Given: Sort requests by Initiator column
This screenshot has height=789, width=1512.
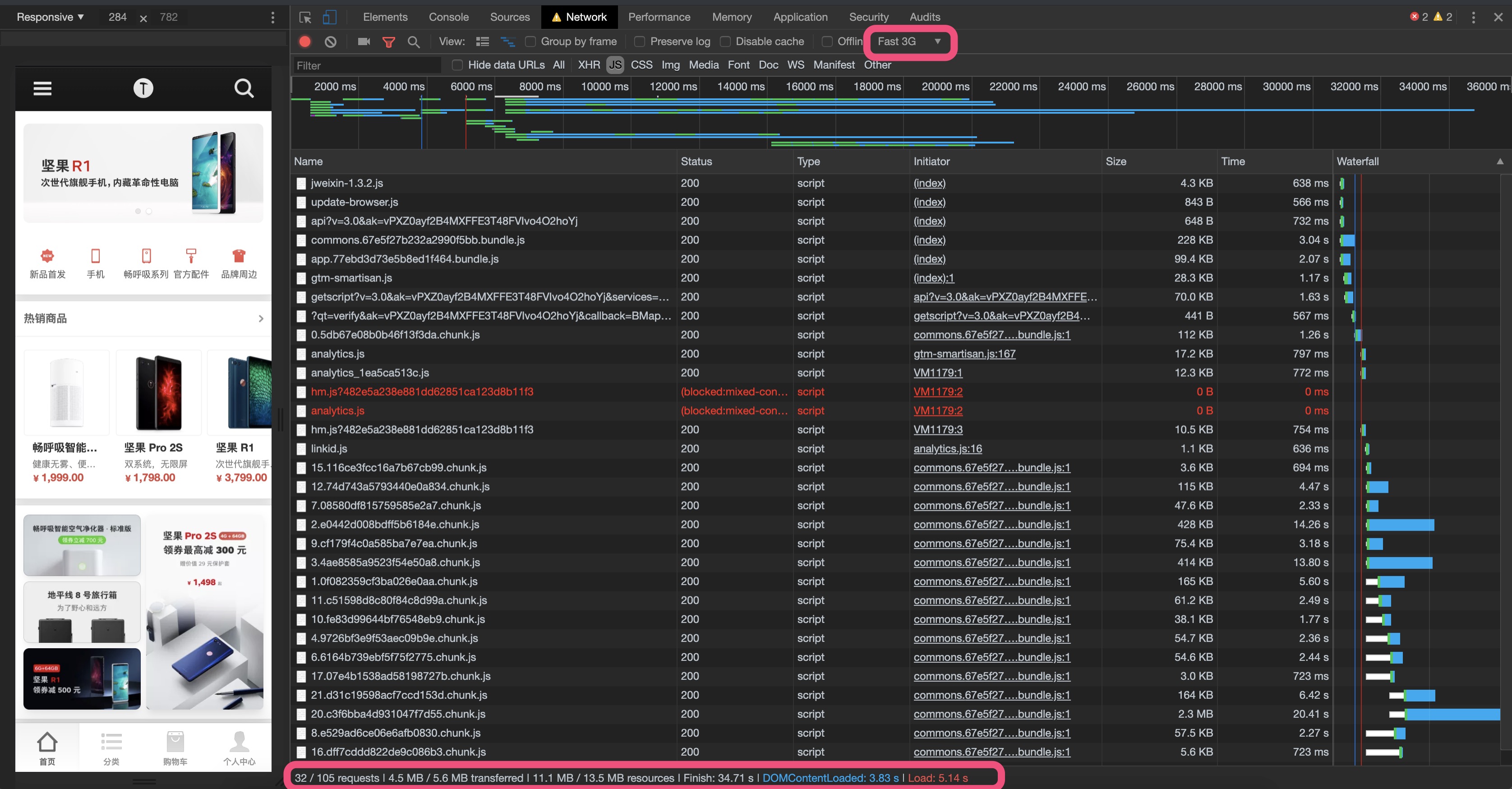Looking at the screenshot, I should [x=1005, y=161].
